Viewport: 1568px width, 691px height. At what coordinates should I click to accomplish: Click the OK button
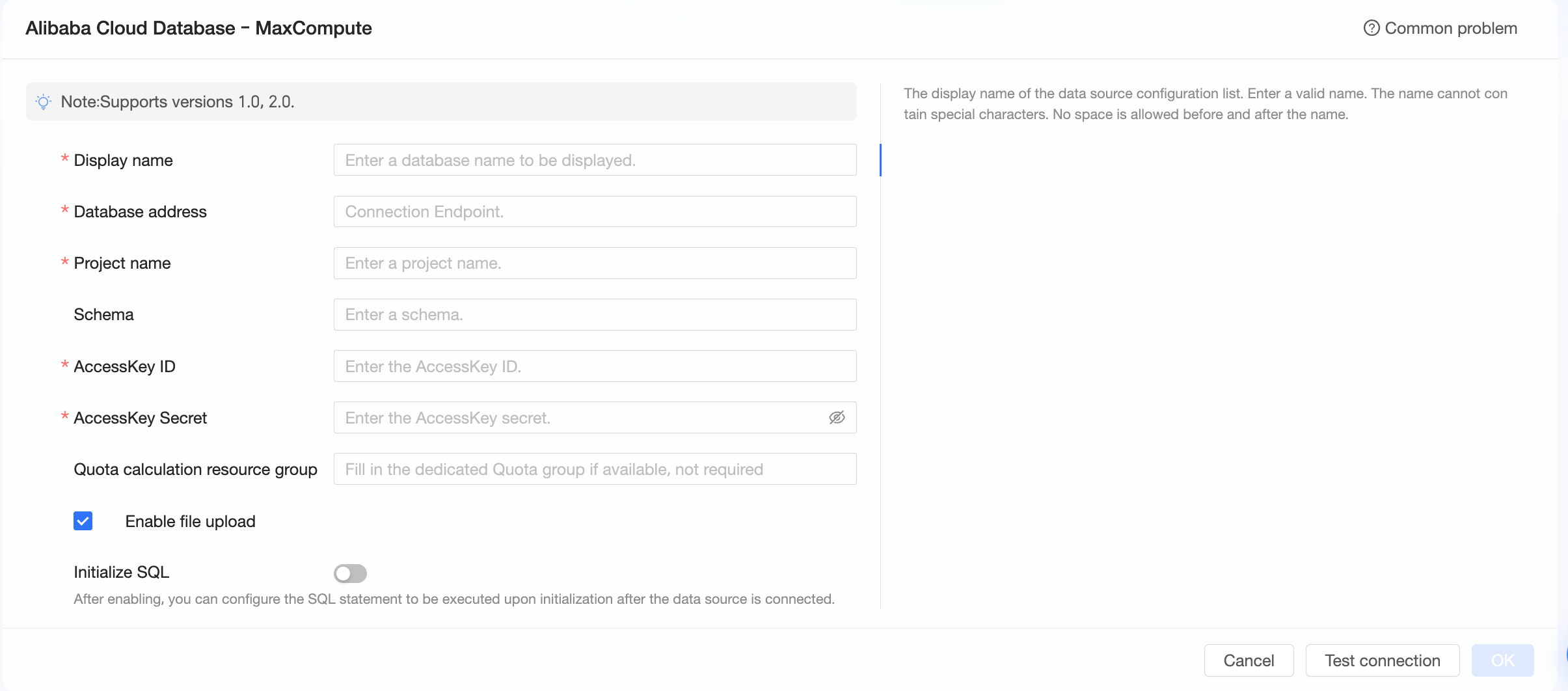[1502, 660]
